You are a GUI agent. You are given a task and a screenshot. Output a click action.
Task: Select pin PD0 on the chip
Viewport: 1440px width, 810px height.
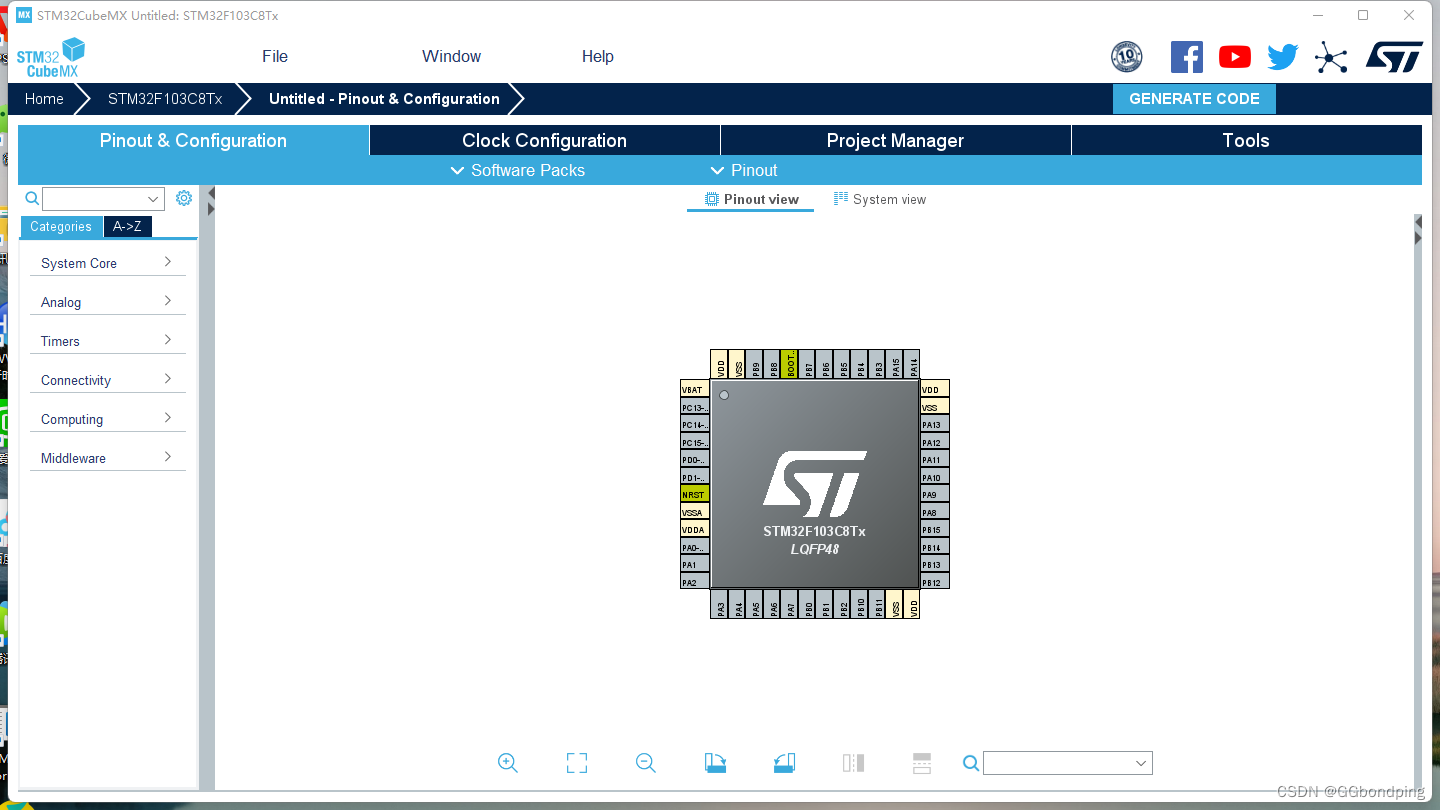pyautogui.click(x=694, y=460)
